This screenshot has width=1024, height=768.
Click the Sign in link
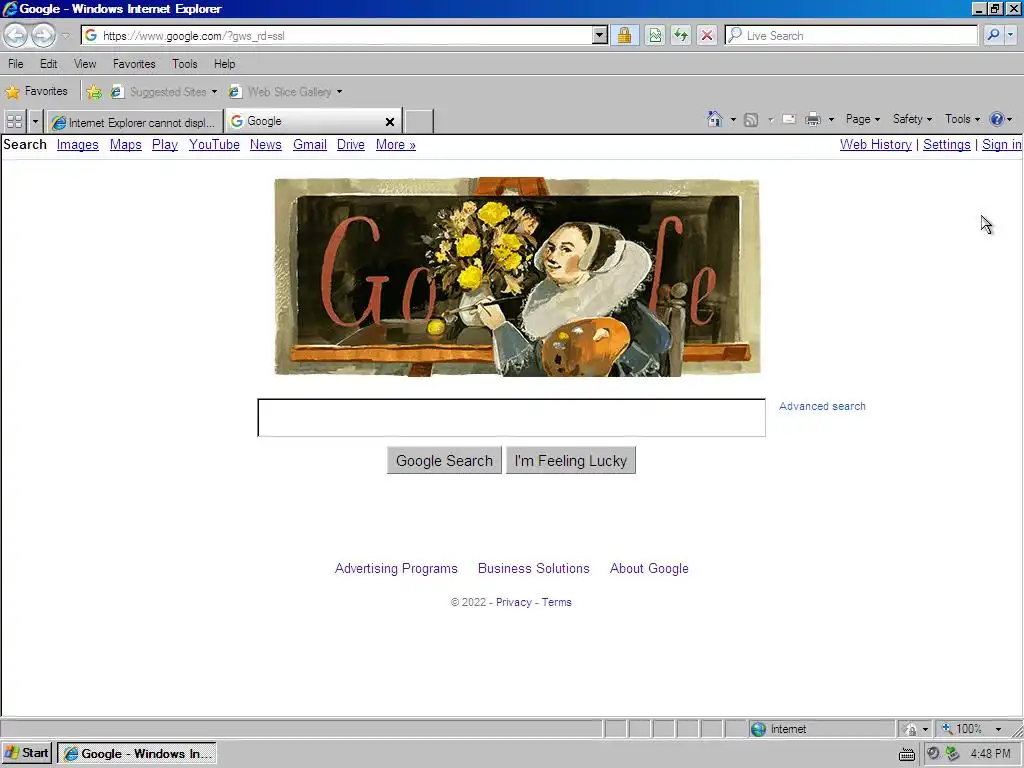coord(1001,145)
